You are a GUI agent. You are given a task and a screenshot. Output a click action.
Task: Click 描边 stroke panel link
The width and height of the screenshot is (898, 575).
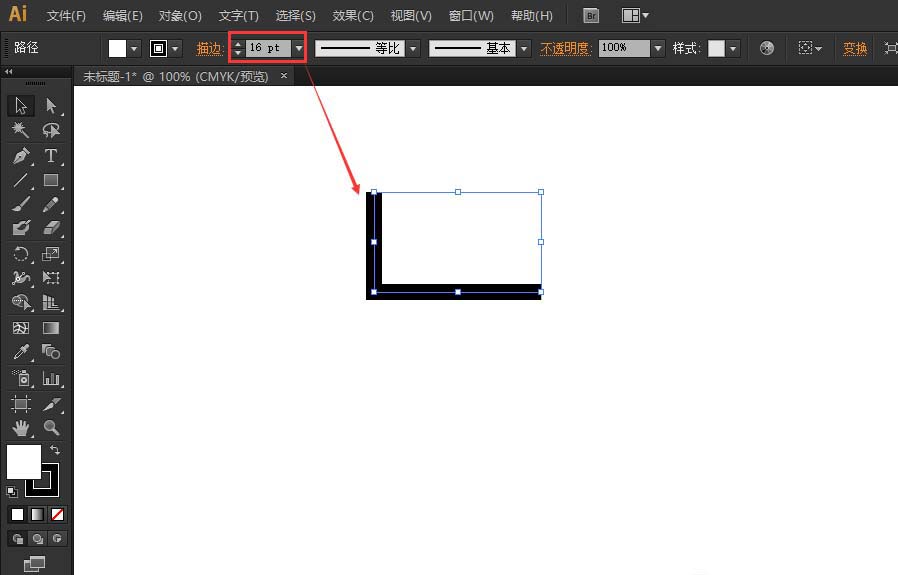[x=210, y=49]
